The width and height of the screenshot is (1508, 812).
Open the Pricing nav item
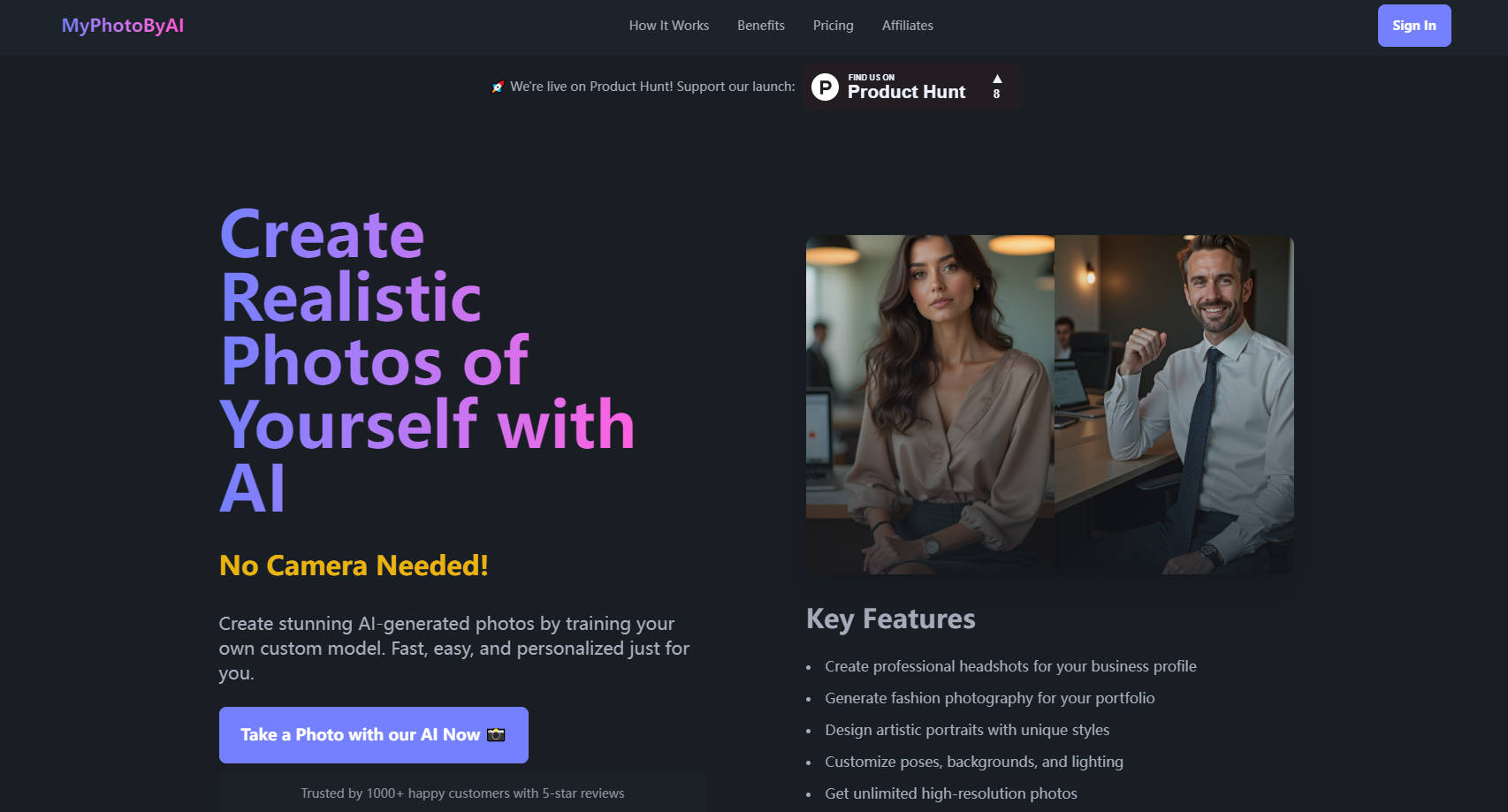(x=834, y=26)
